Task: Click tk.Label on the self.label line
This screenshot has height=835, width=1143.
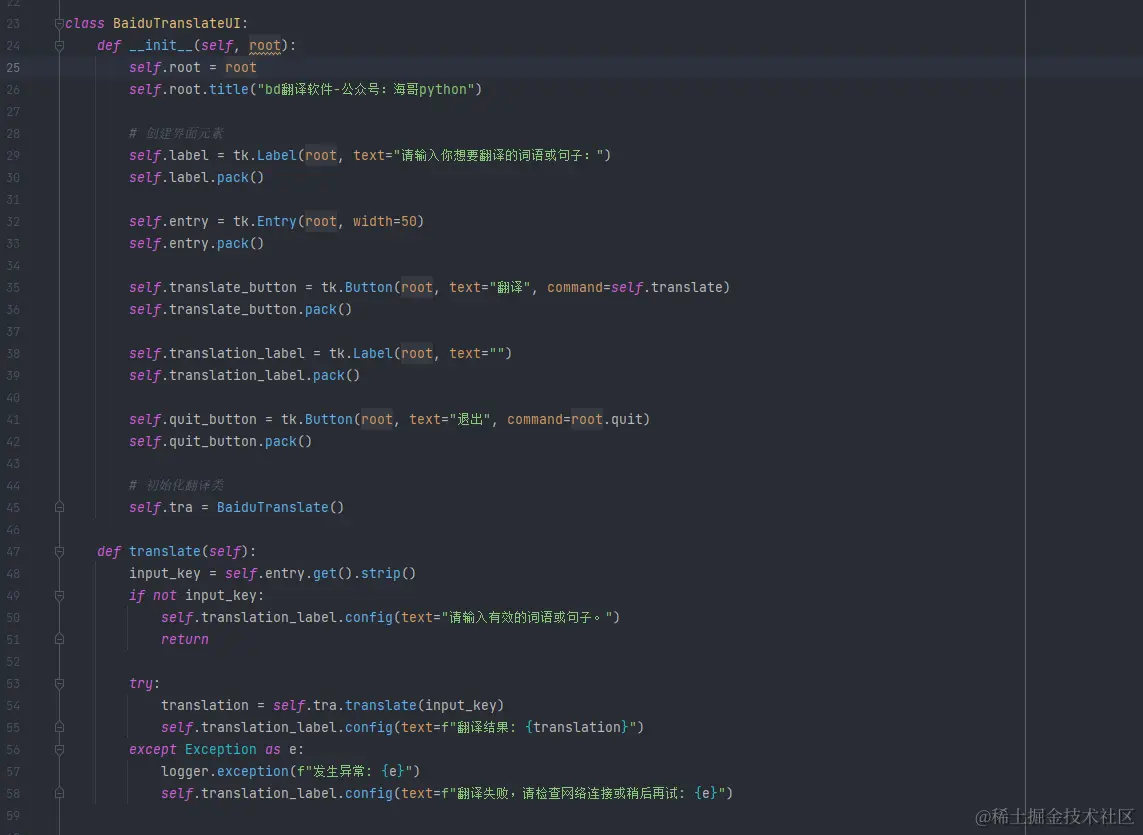Action: coord(265,155)
